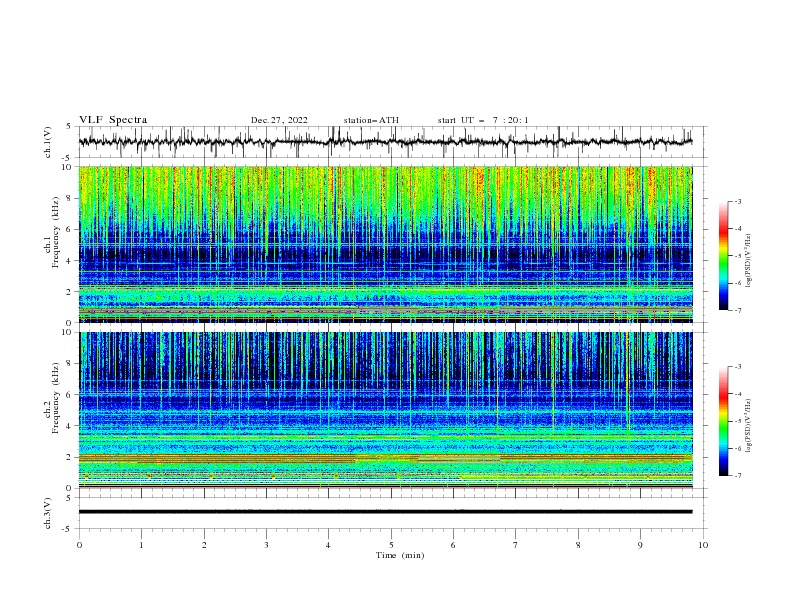Click the "ch.3(V)" axis label
The image size is (792, 612).
pos(48,514)
